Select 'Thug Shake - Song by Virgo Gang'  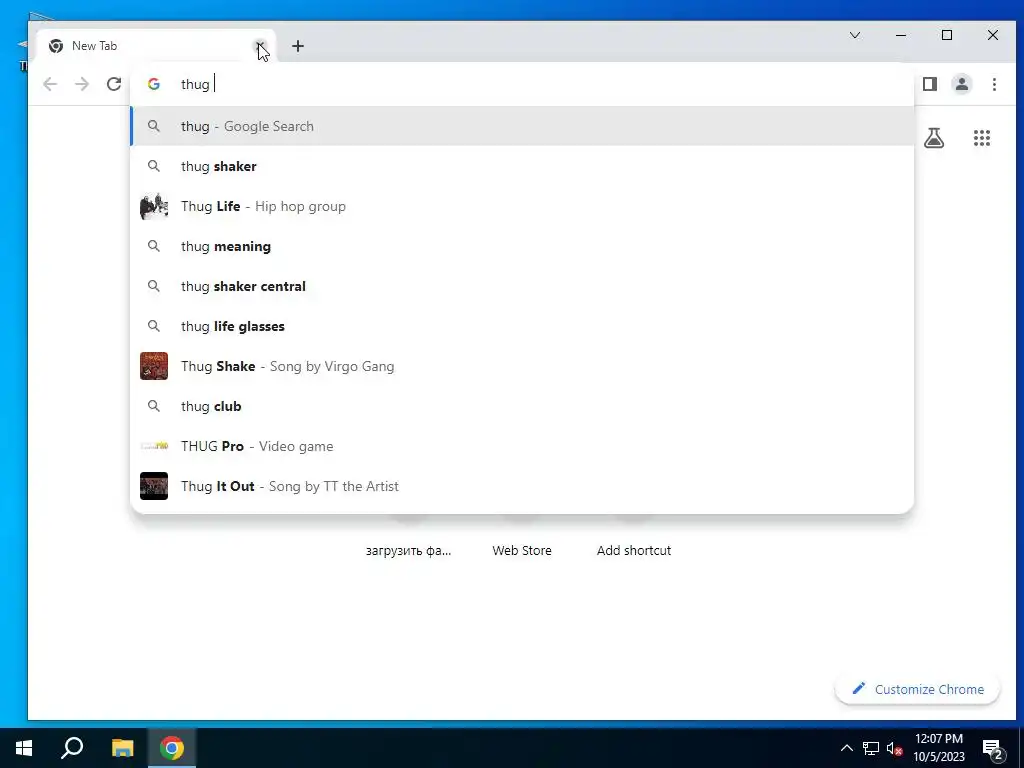[522, 366]
